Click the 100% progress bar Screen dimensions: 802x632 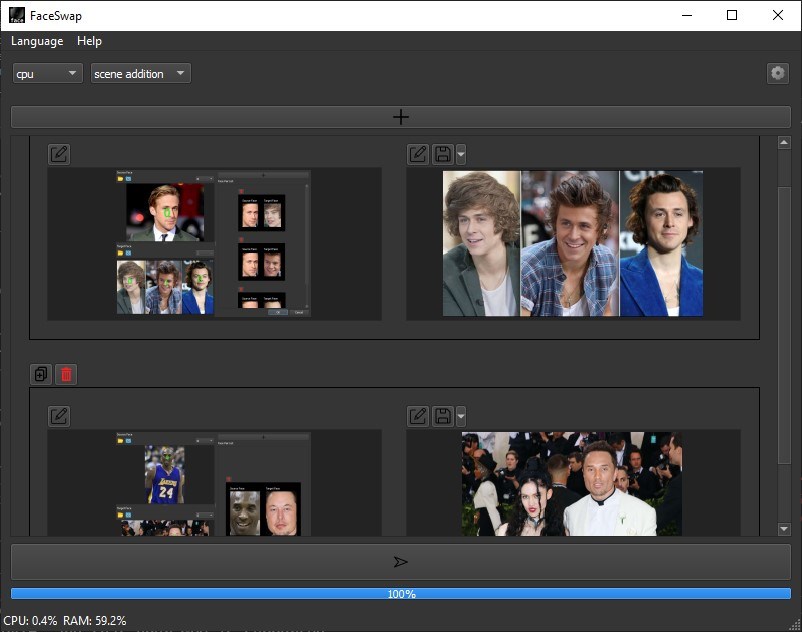(400, 594)
